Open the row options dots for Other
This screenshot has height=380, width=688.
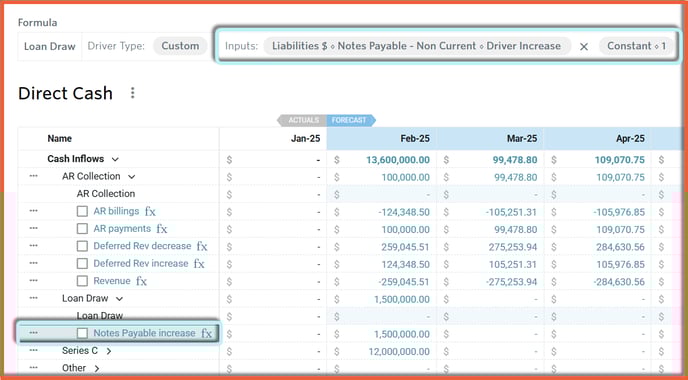coord(33,368)
